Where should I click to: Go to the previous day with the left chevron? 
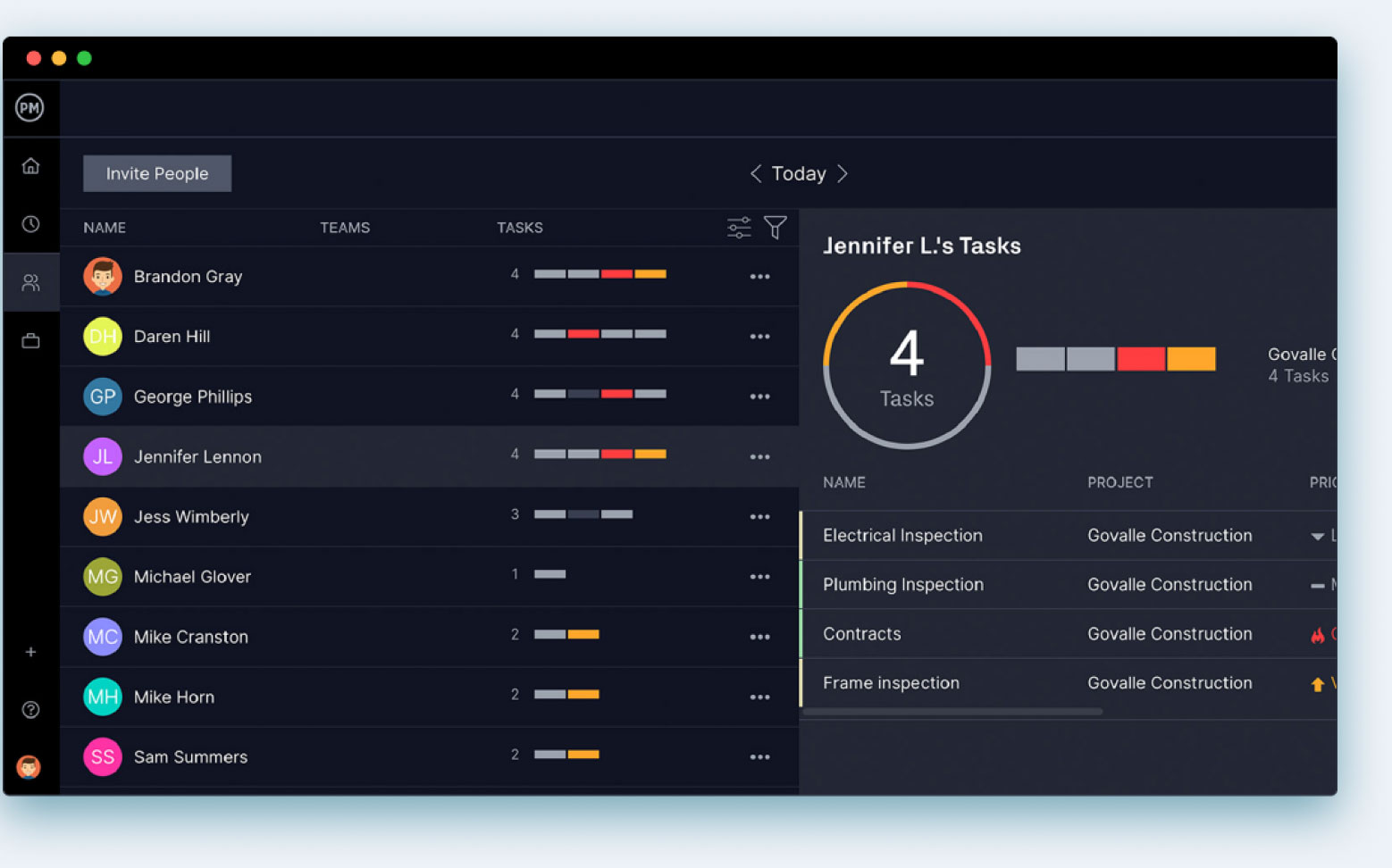tap(755, 173)
